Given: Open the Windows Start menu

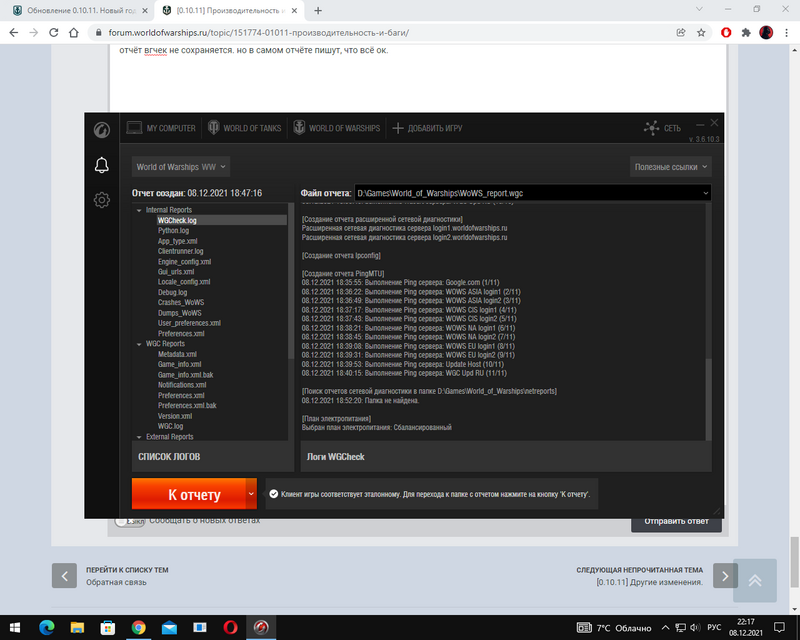Looking at the screenshot, I should (x=15, y=627).
